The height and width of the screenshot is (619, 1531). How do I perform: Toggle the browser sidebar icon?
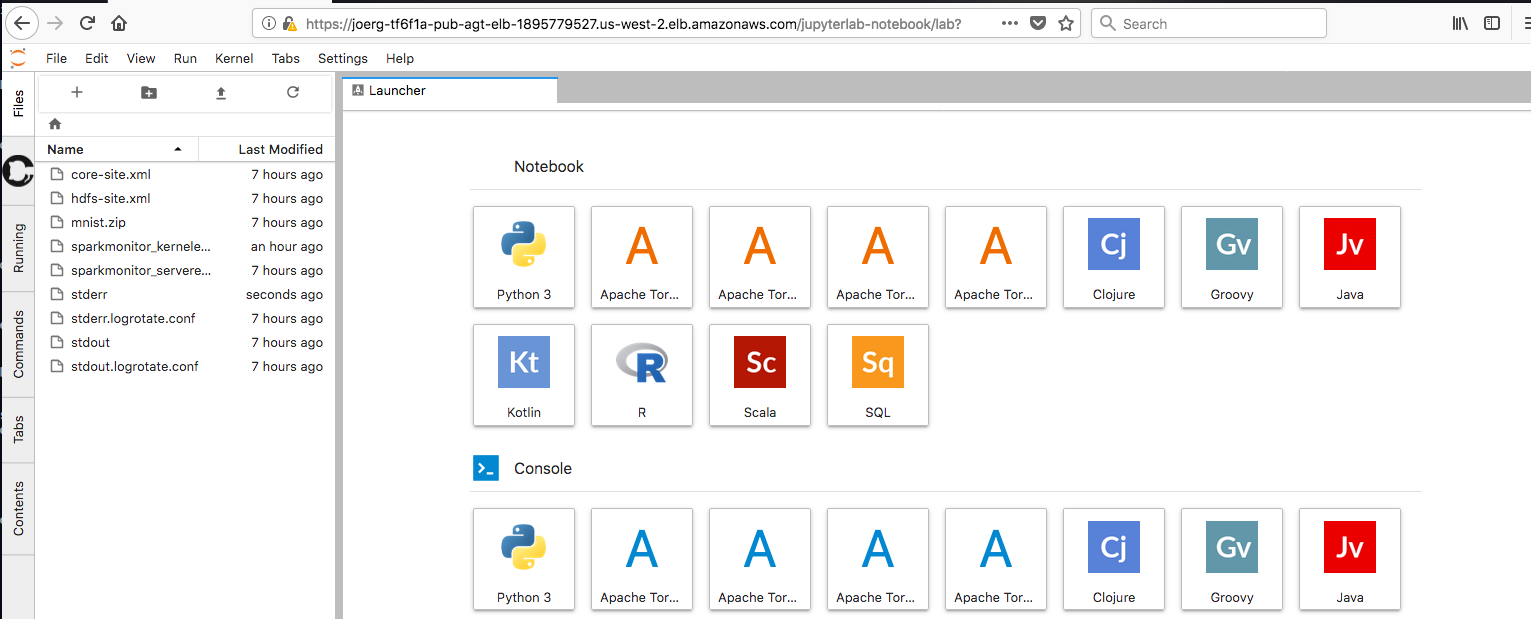point(1492,23)
